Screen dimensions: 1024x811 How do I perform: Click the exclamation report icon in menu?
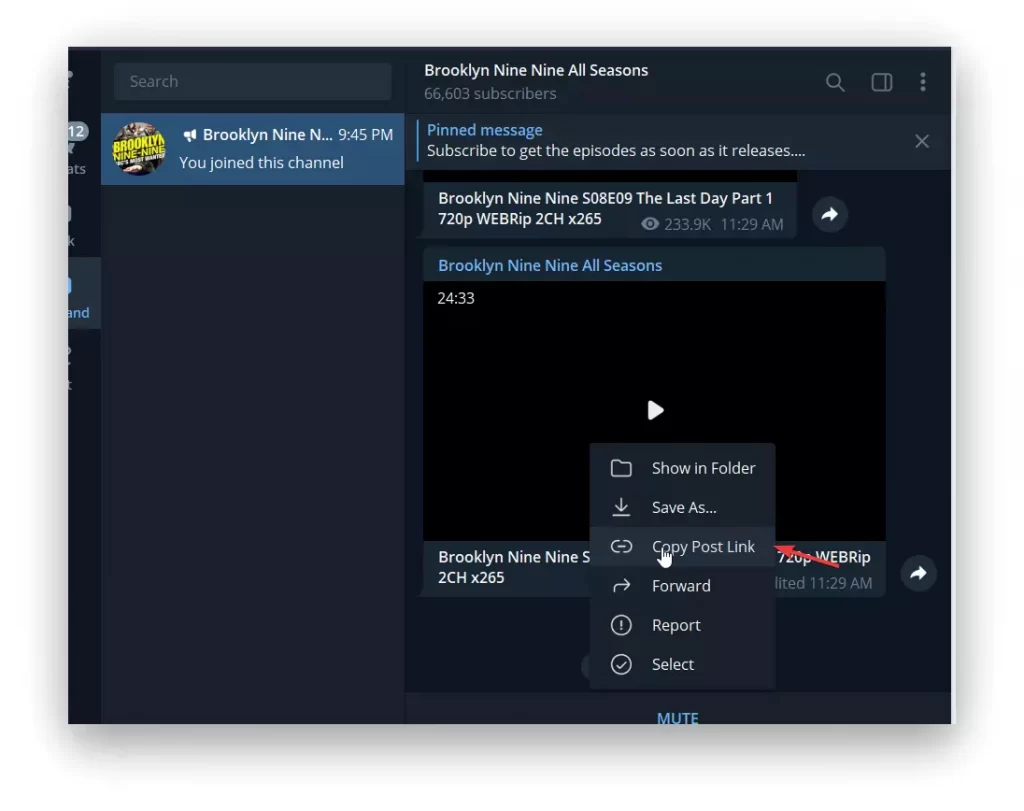pyautogui.click(x=621, y=625)
